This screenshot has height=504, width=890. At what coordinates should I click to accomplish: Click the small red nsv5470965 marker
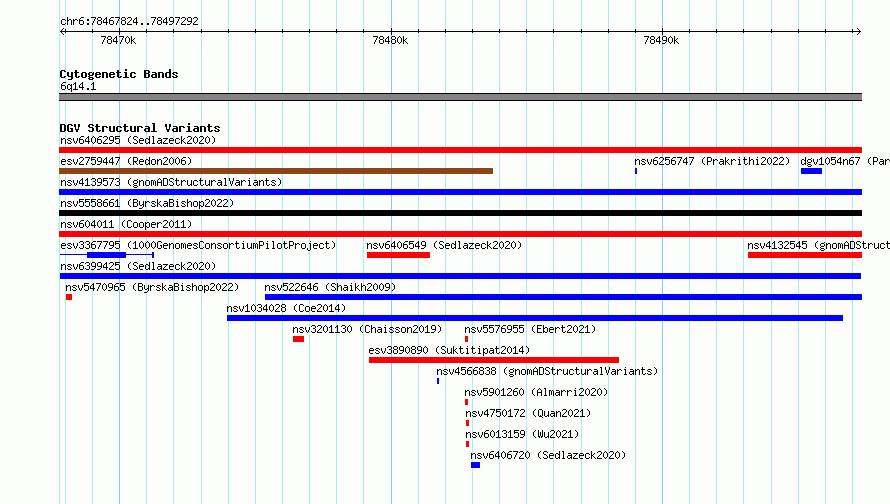point(69,297)
